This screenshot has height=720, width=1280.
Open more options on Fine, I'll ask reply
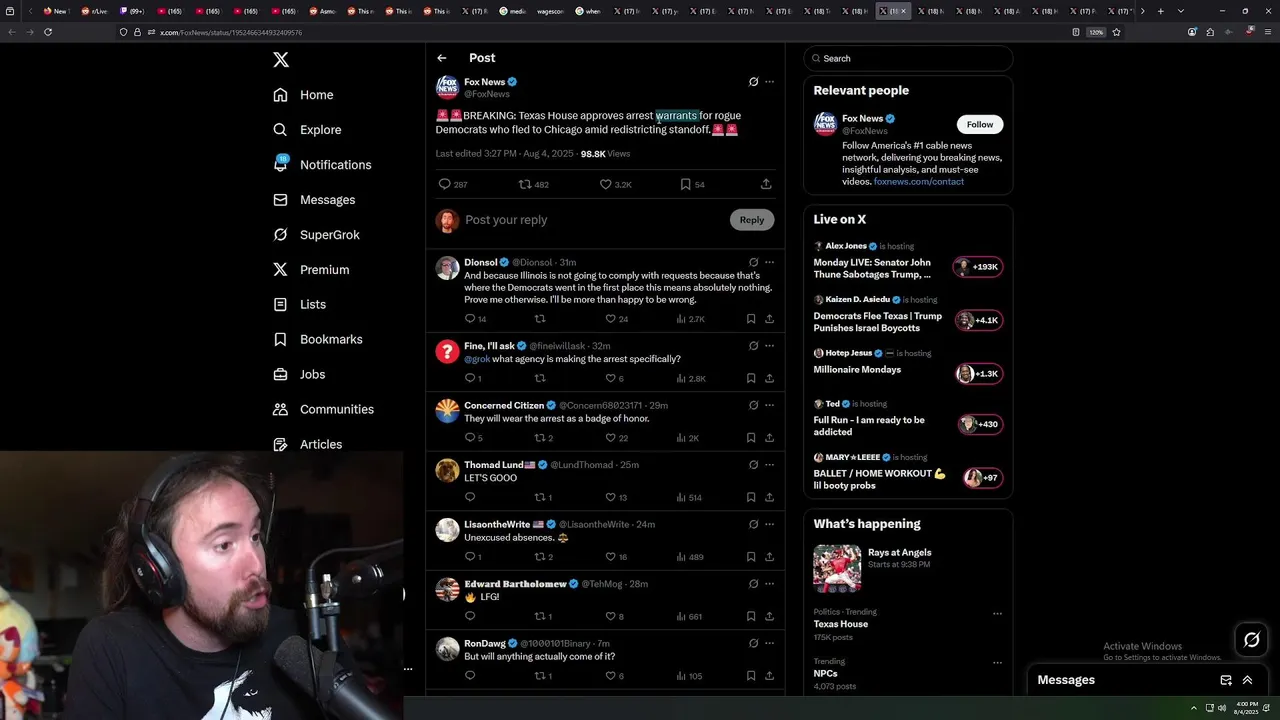[x=769, y=346]
